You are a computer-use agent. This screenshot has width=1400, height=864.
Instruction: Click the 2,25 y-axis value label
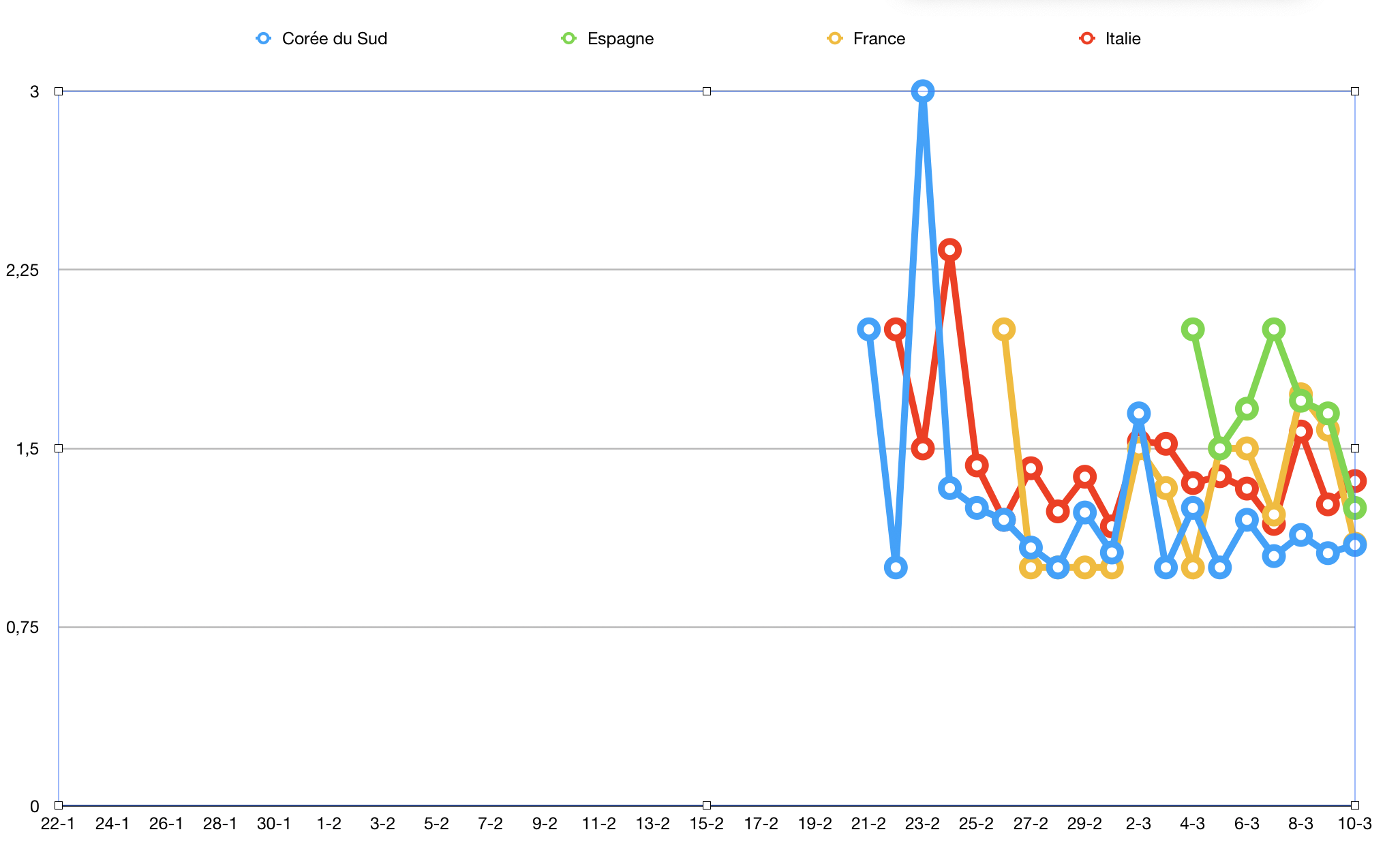click(x=22, y=271)
